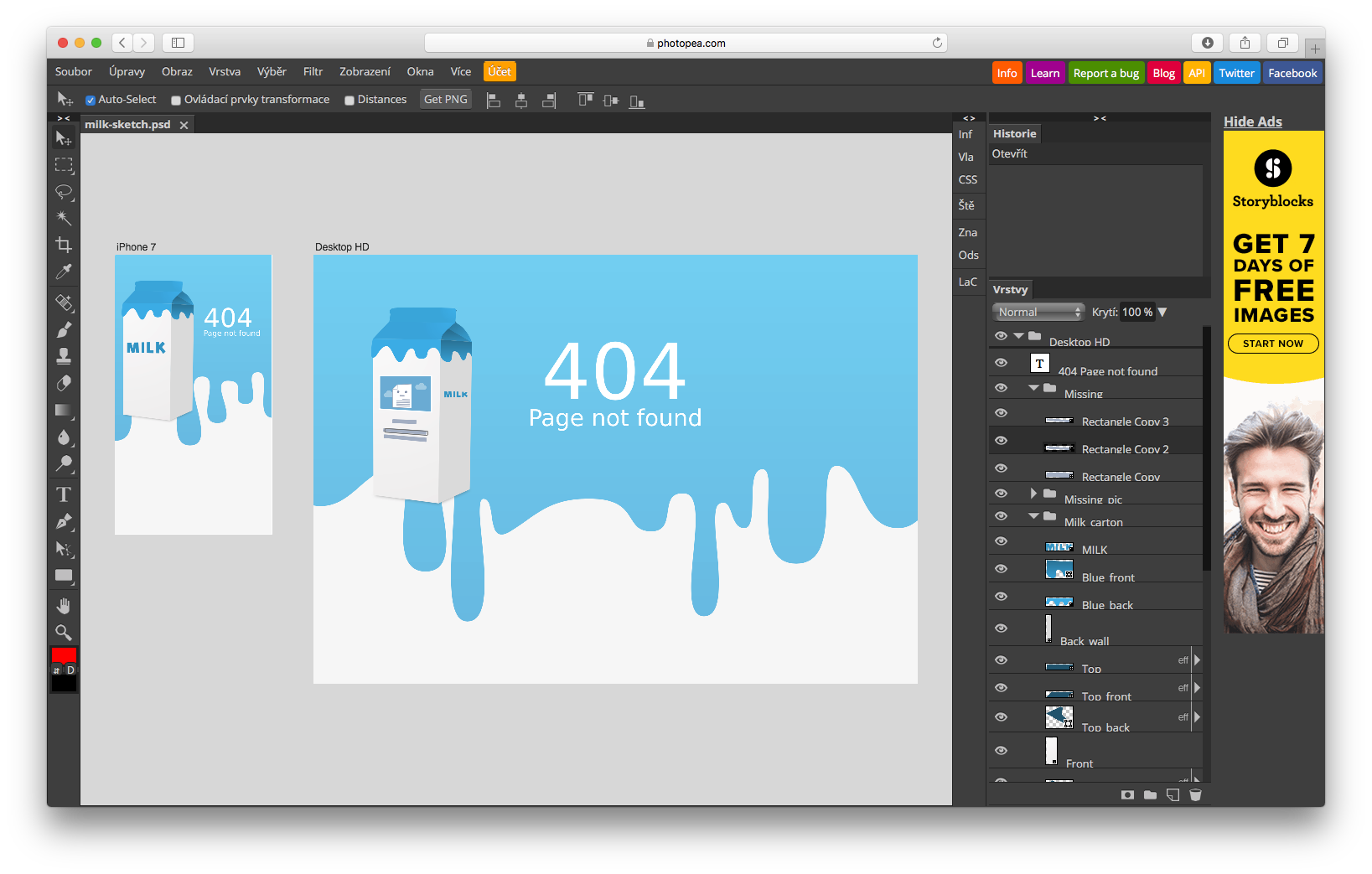Pick the Eyedropper tool

click(x=64, y=272)
